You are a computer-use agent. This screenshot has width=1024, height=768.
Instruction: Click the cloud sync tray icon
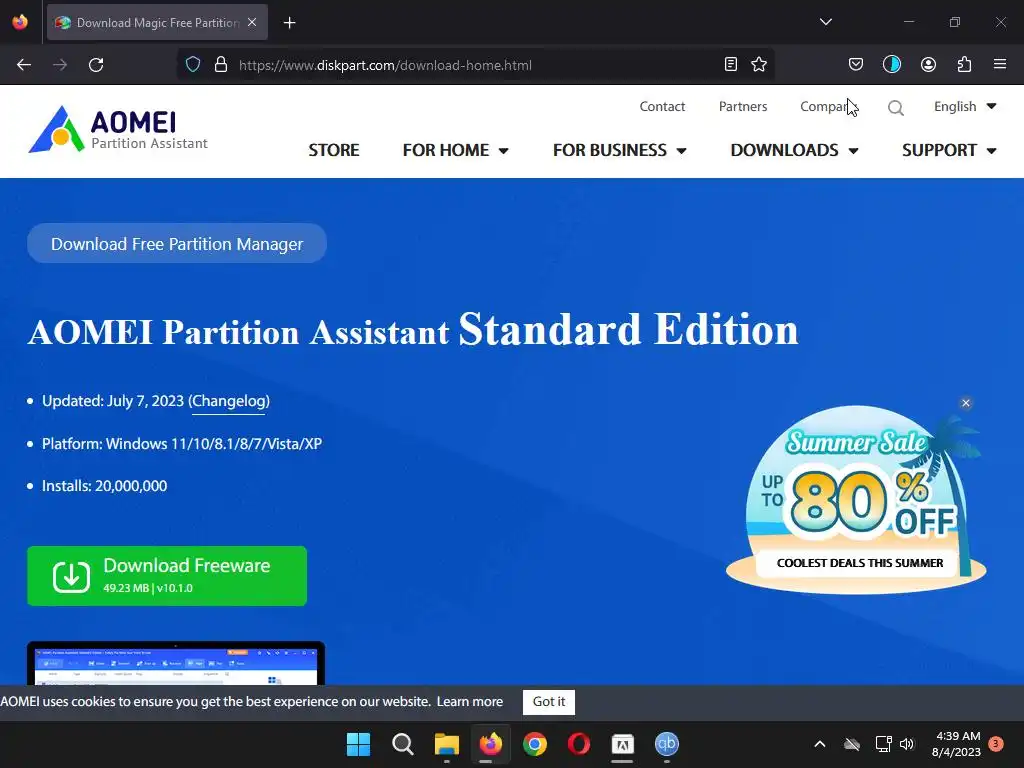pyautogui.click(x=852, y=744)
